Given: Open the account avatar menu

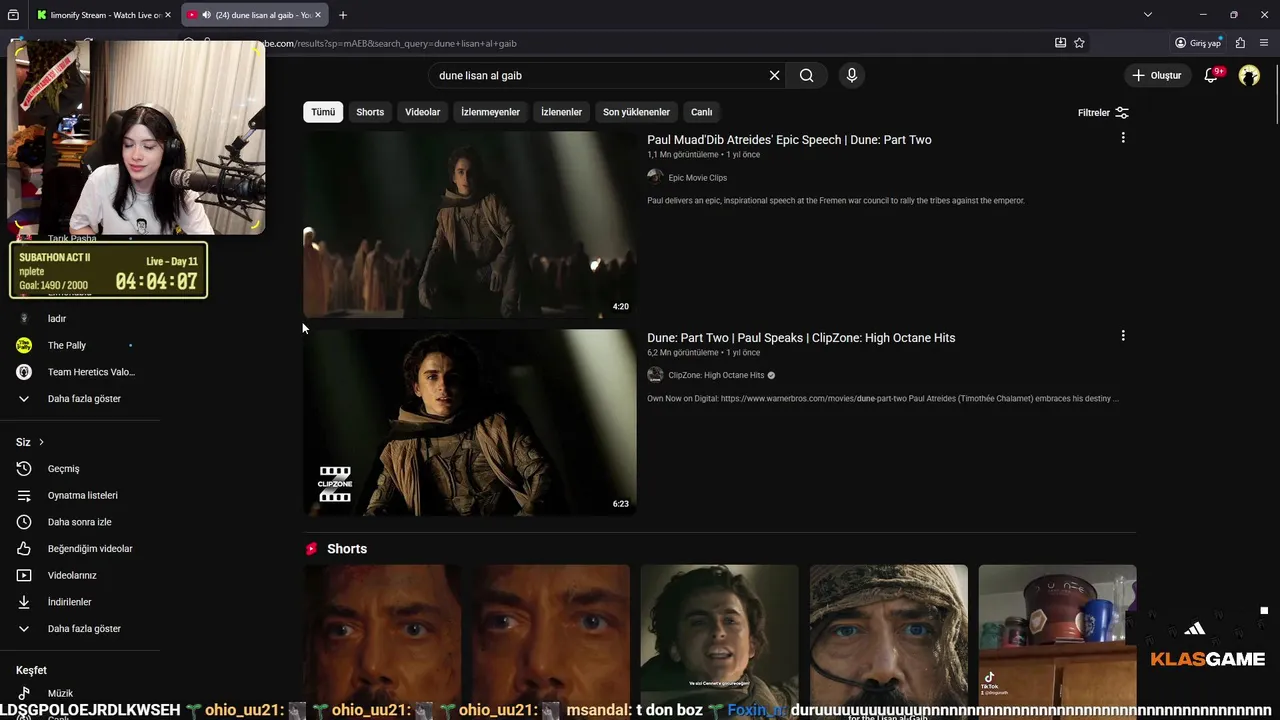Looking at the screenshot, I should 1249,75.
